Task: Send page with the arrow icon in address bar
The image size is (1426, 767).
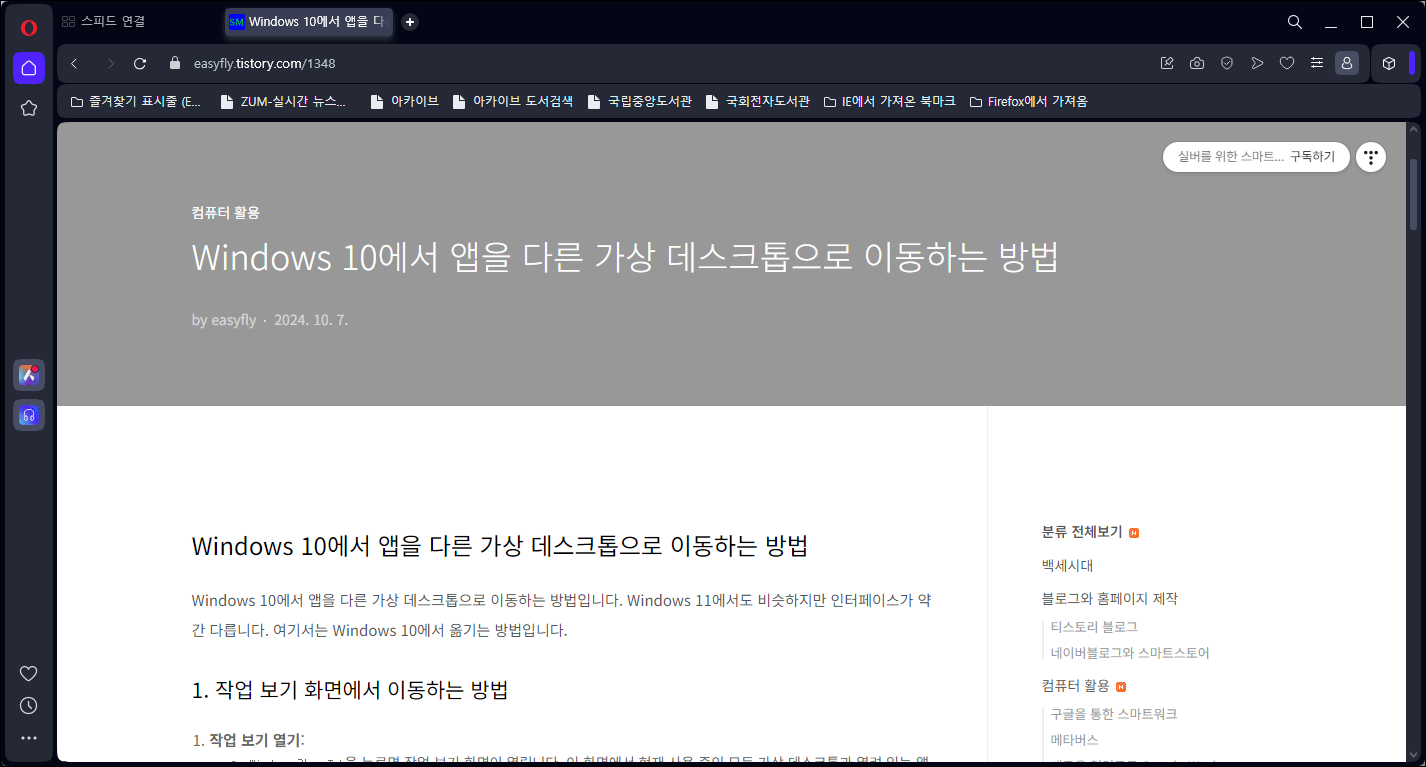Action: coord(1257,63)
